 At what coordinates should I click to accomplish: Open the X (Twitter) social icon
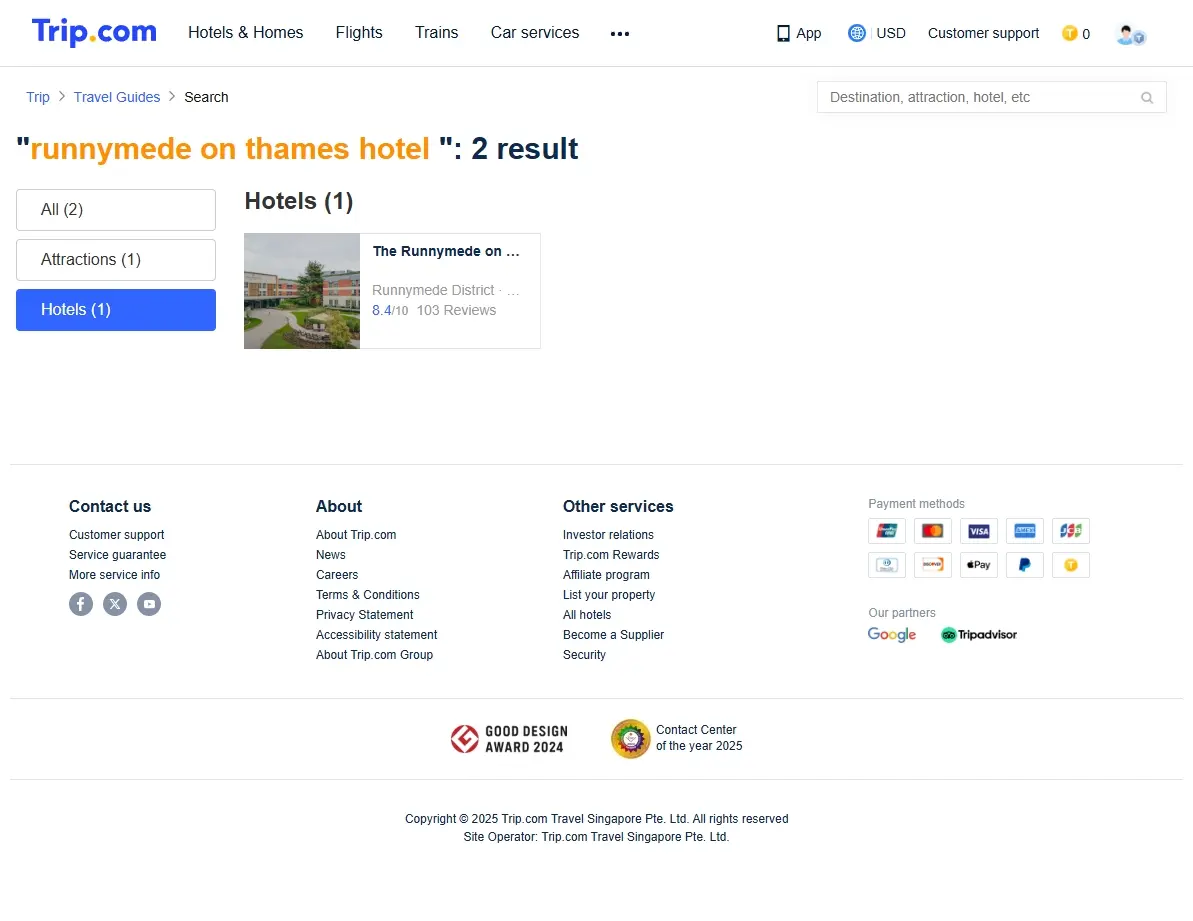point(115,604)
